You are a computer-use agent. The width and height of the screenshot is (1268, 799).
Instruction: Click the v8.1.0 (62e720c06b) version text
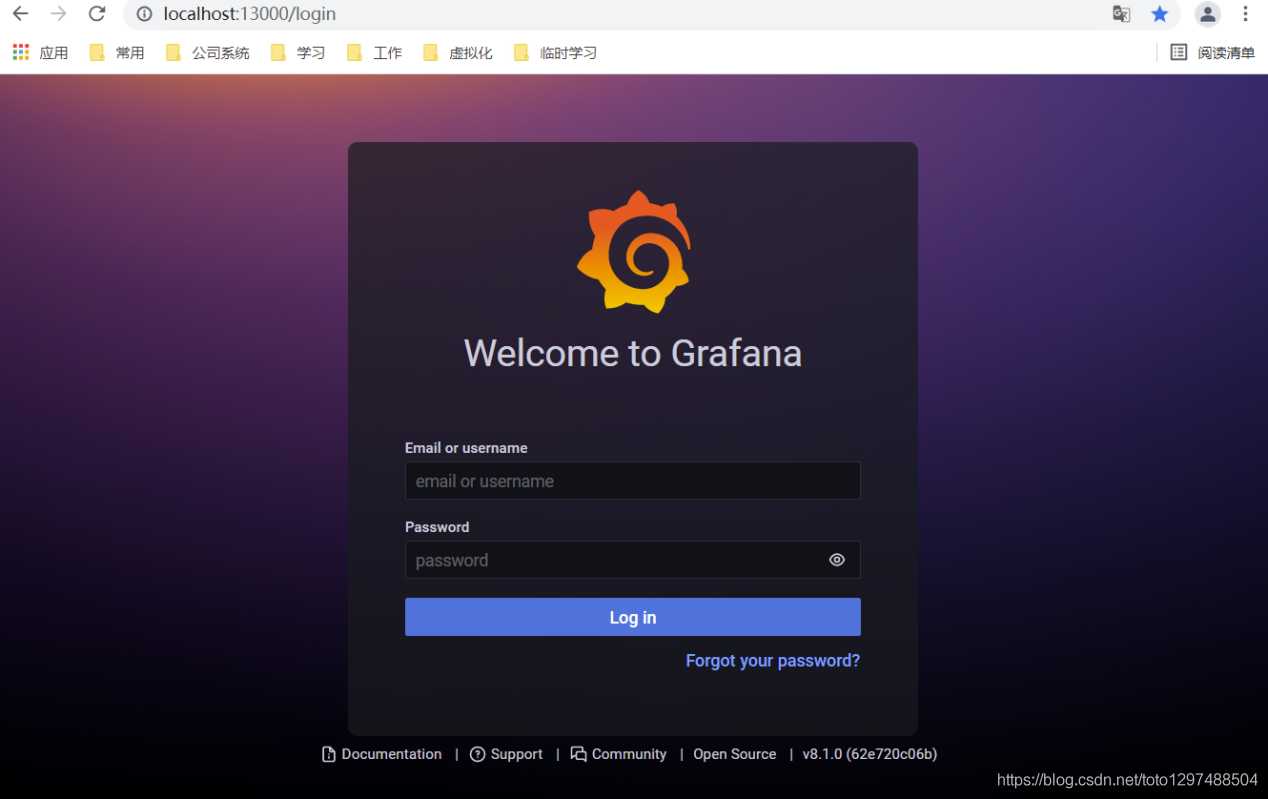coord(870,754)
